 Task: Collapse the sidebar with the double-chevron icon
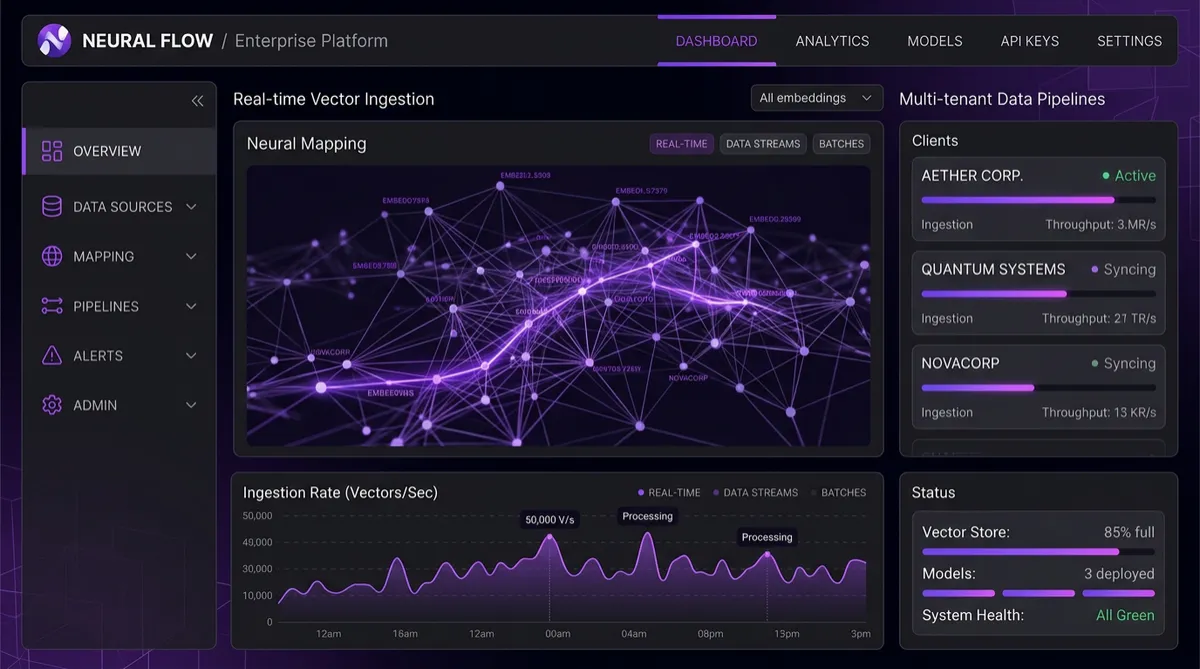click(x=197, y=100)
